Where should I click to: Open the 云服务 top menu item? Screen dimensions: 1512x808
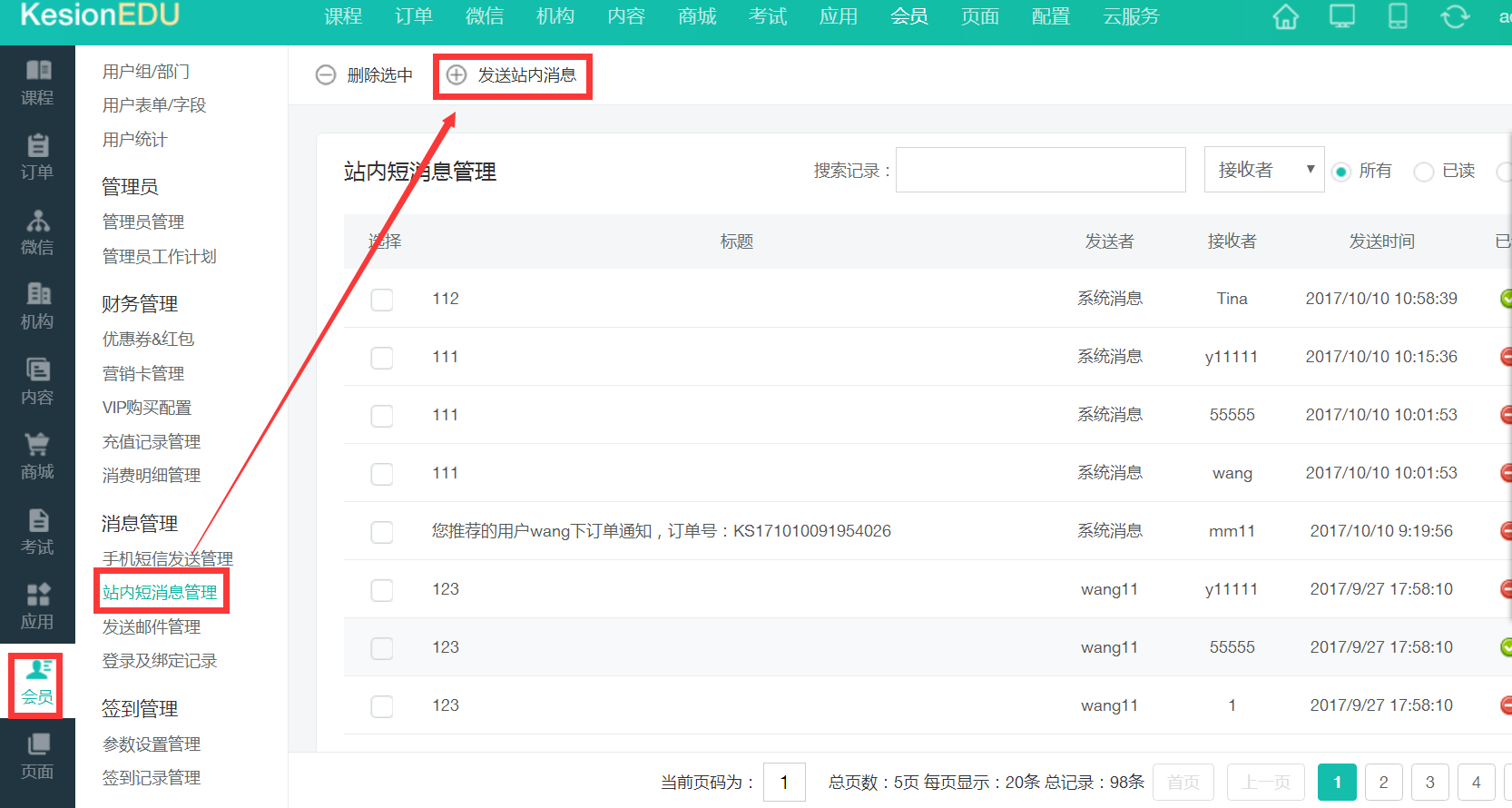point(1131,17)
